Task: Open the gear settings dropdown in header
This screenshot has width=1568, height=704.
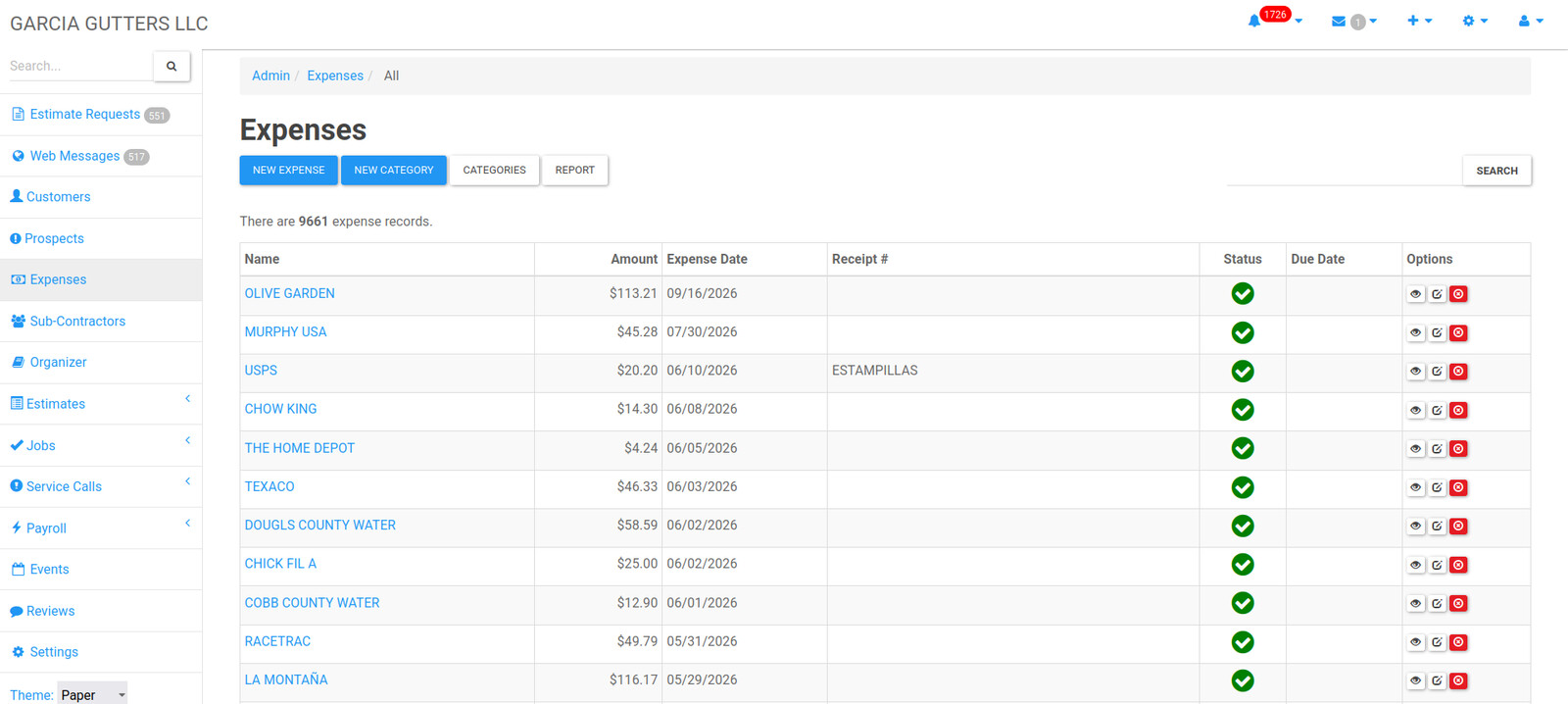Action: [x=1475, y=21]
